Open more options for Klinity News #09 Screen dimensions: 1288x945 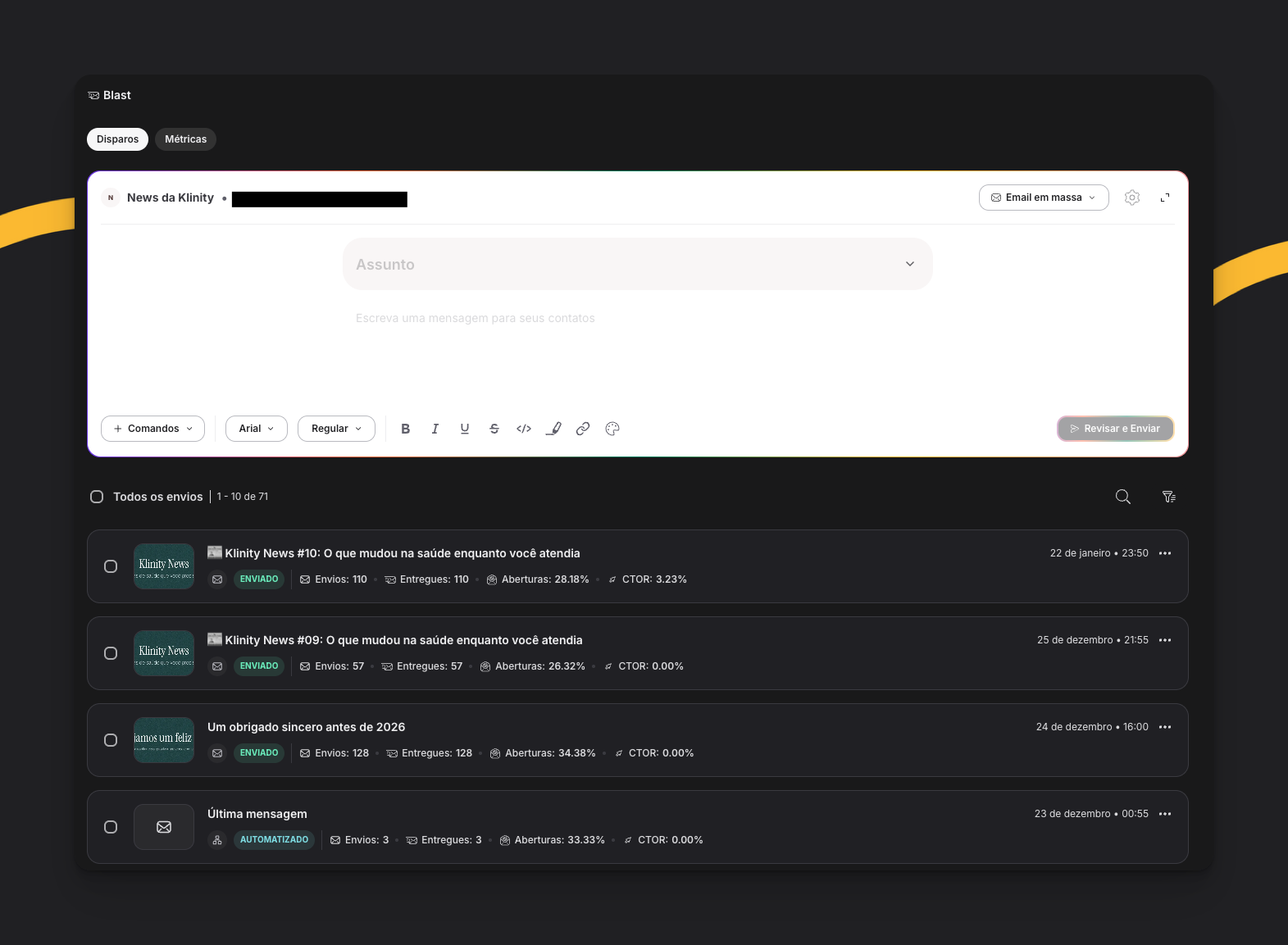pos(1165,640)
